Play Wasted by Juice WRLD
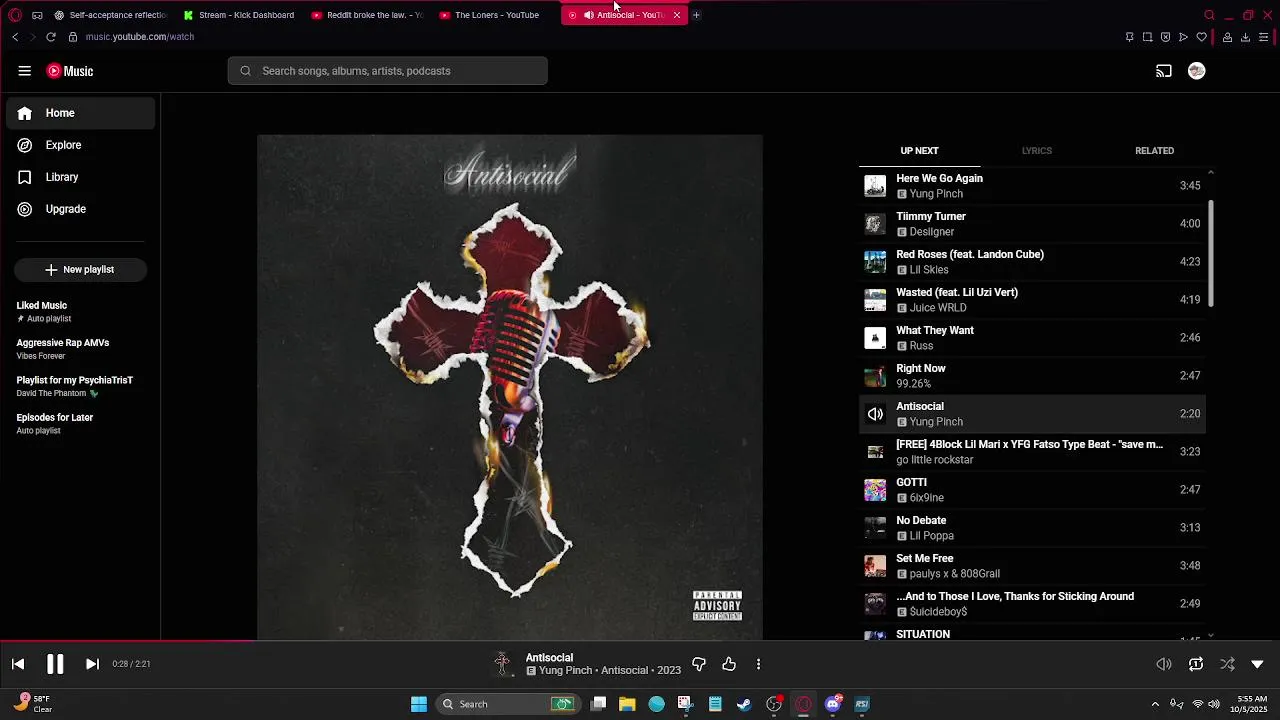 tap(1032, 300)
